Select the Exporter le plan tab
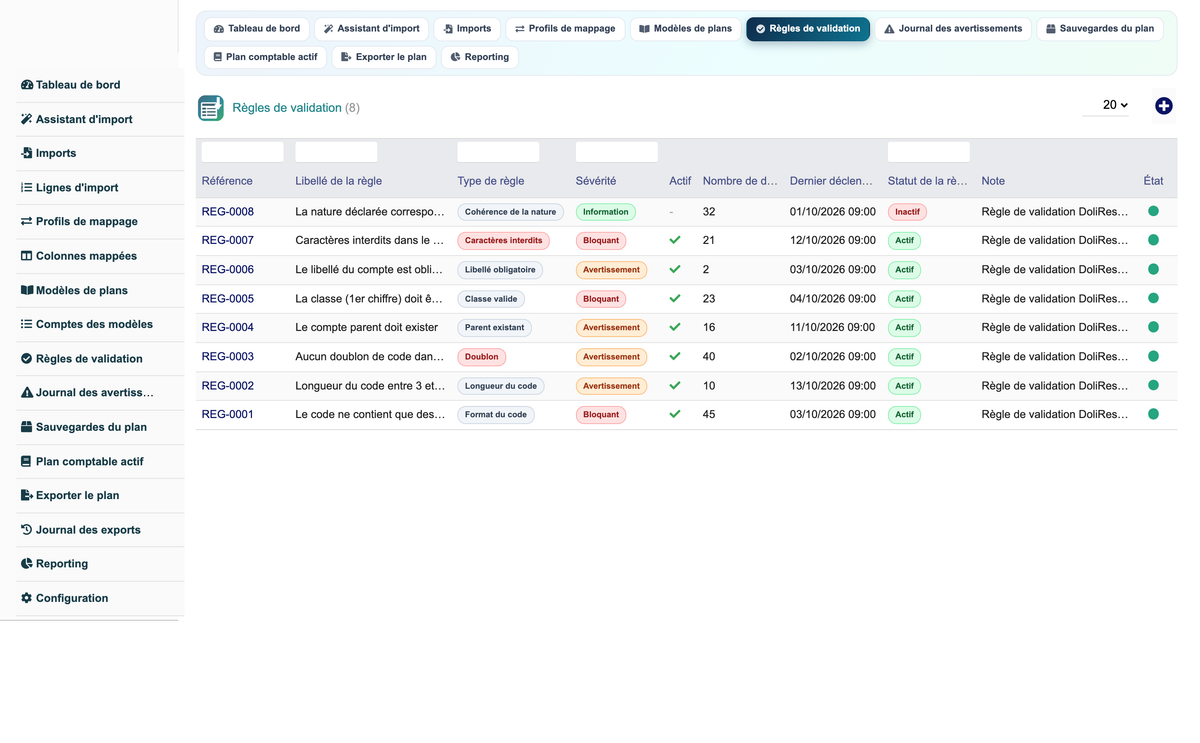 (384, 57)
